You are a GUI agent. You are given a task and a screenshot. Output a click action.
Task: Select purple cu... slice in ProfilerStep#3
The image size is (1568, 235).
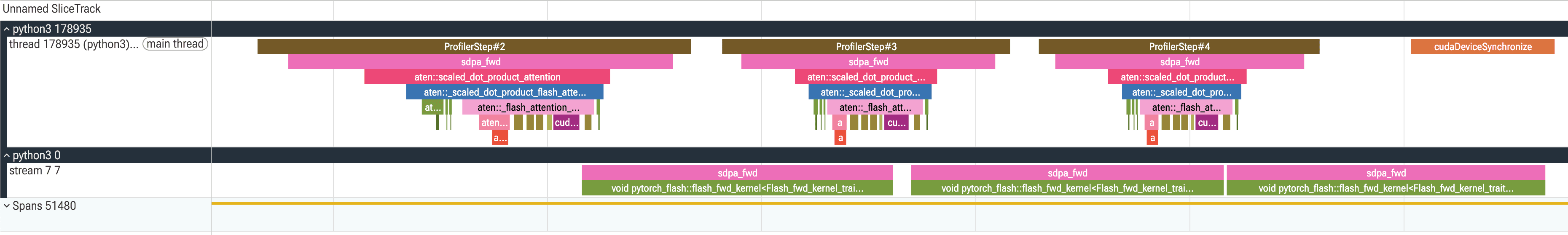pyautogui.click(x=896, y=123)
